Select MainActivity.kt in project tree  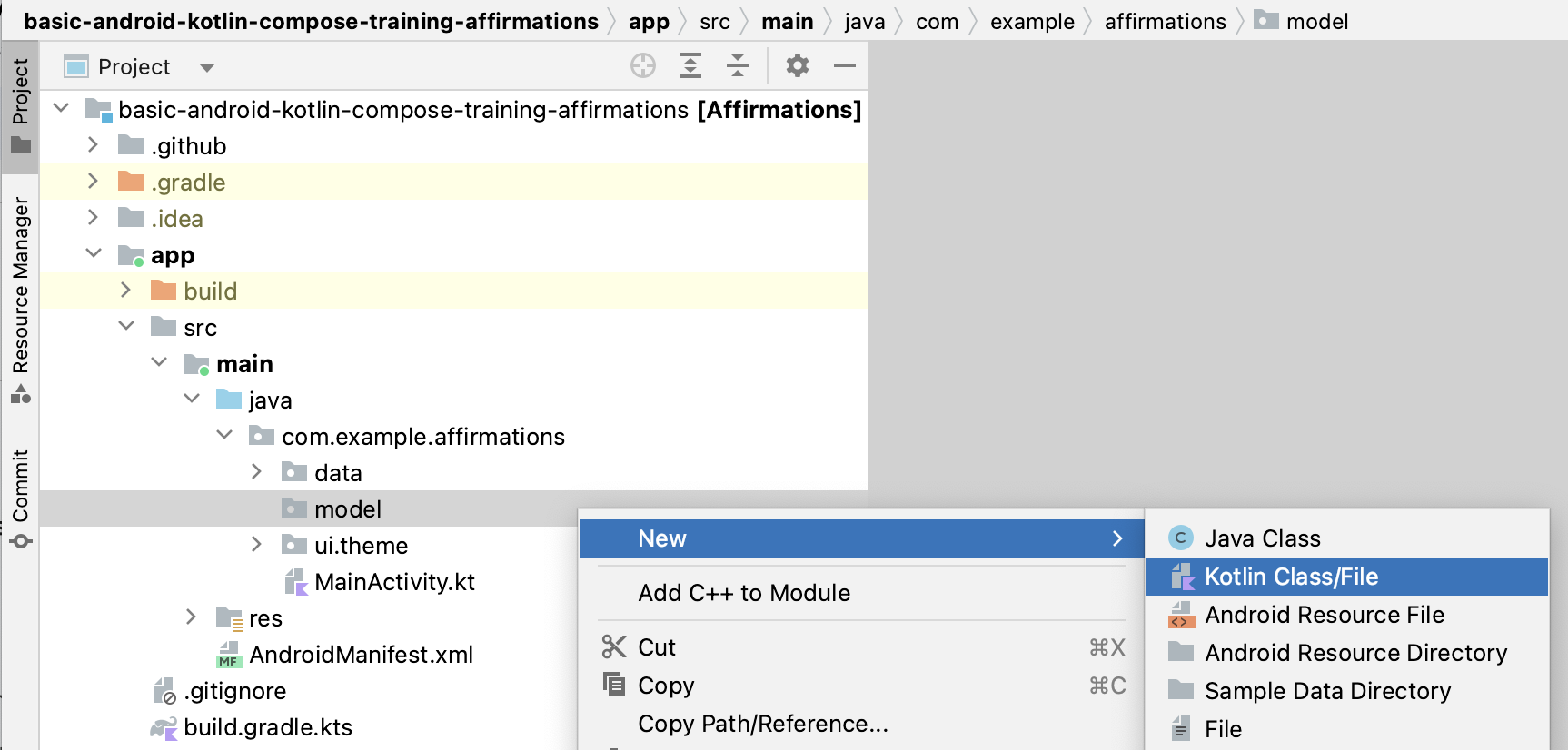[x=393, y=582]
